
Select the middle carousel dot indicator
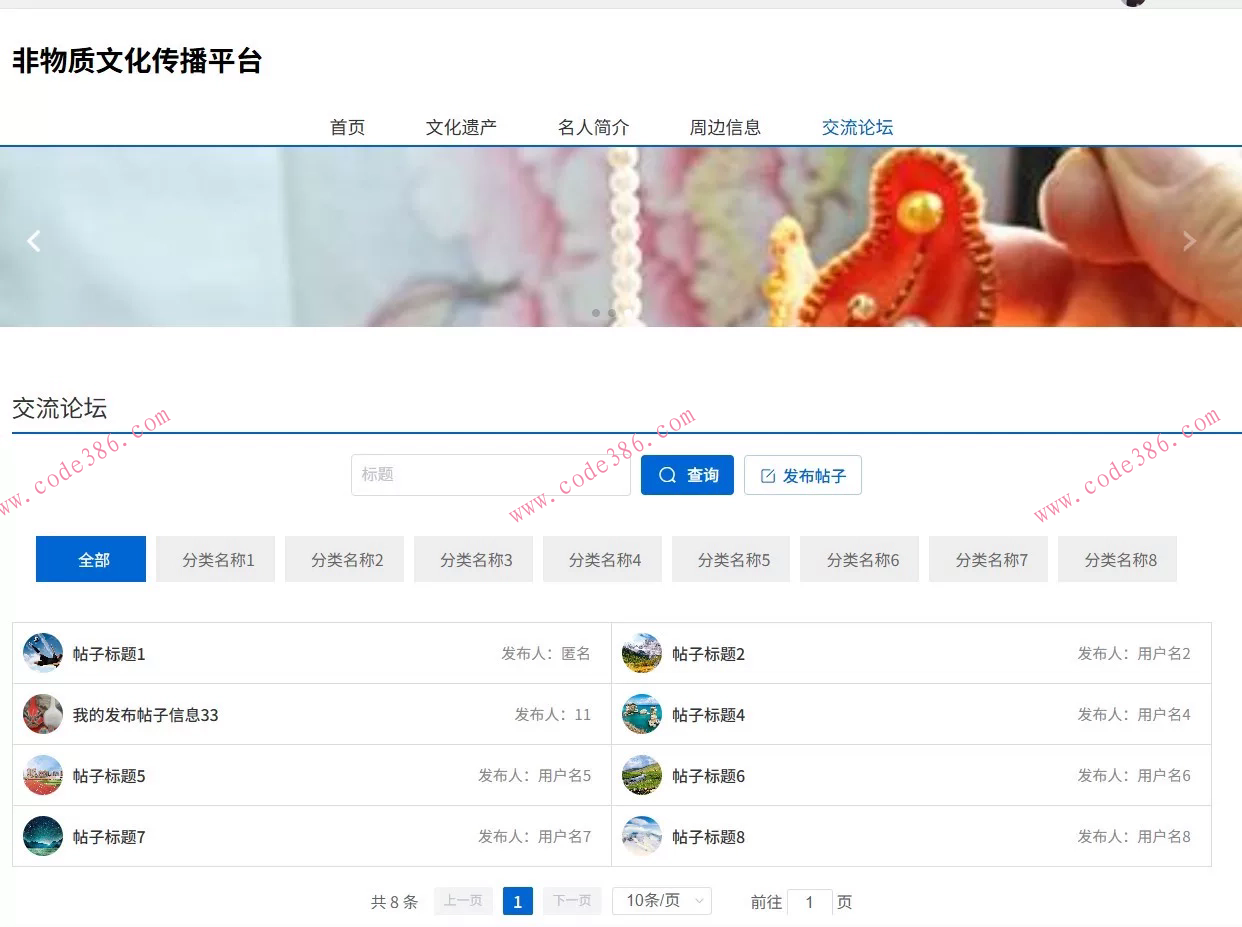coord(612,312)
